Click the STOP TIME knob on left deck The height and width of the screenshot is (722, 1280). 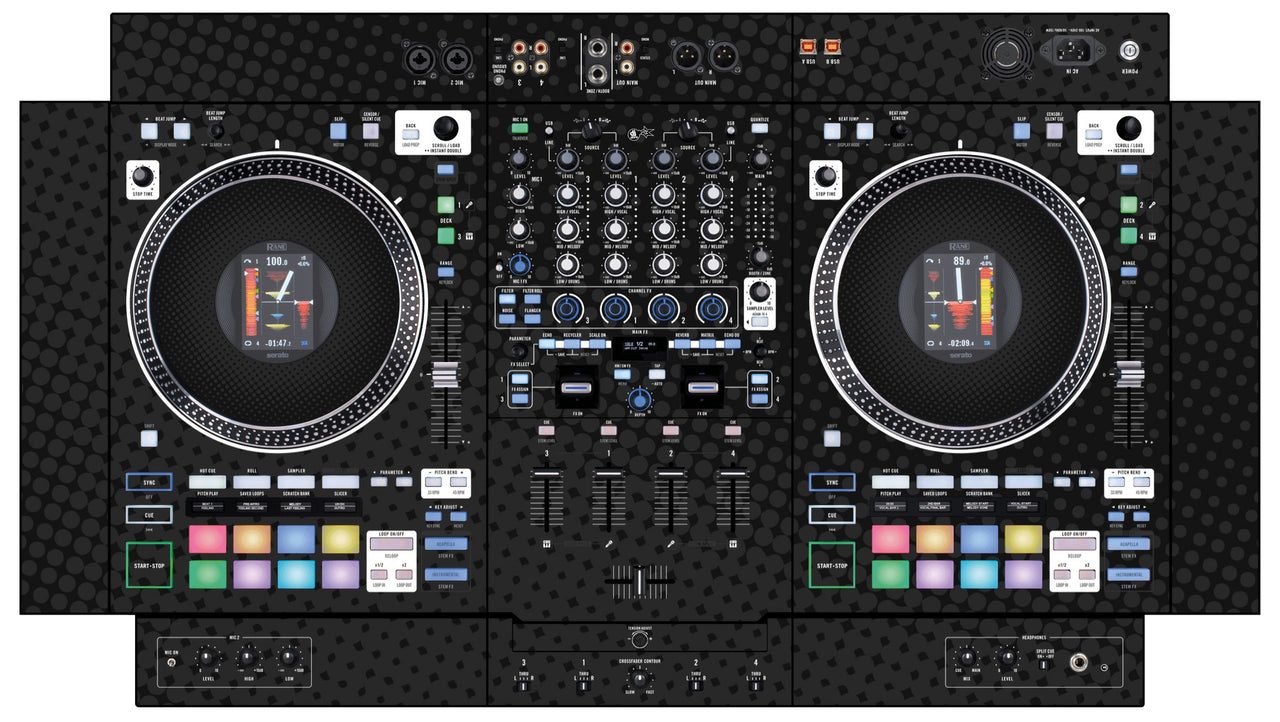coord(143,177)
